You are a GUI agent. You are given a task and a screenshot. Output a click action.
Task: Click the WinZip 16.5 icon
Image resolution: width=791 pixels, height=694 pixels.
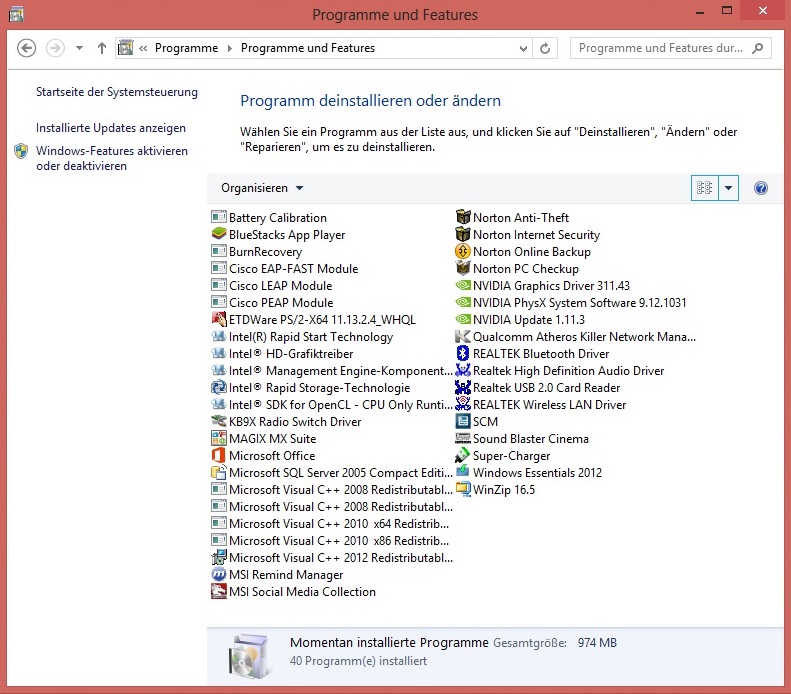463,489
